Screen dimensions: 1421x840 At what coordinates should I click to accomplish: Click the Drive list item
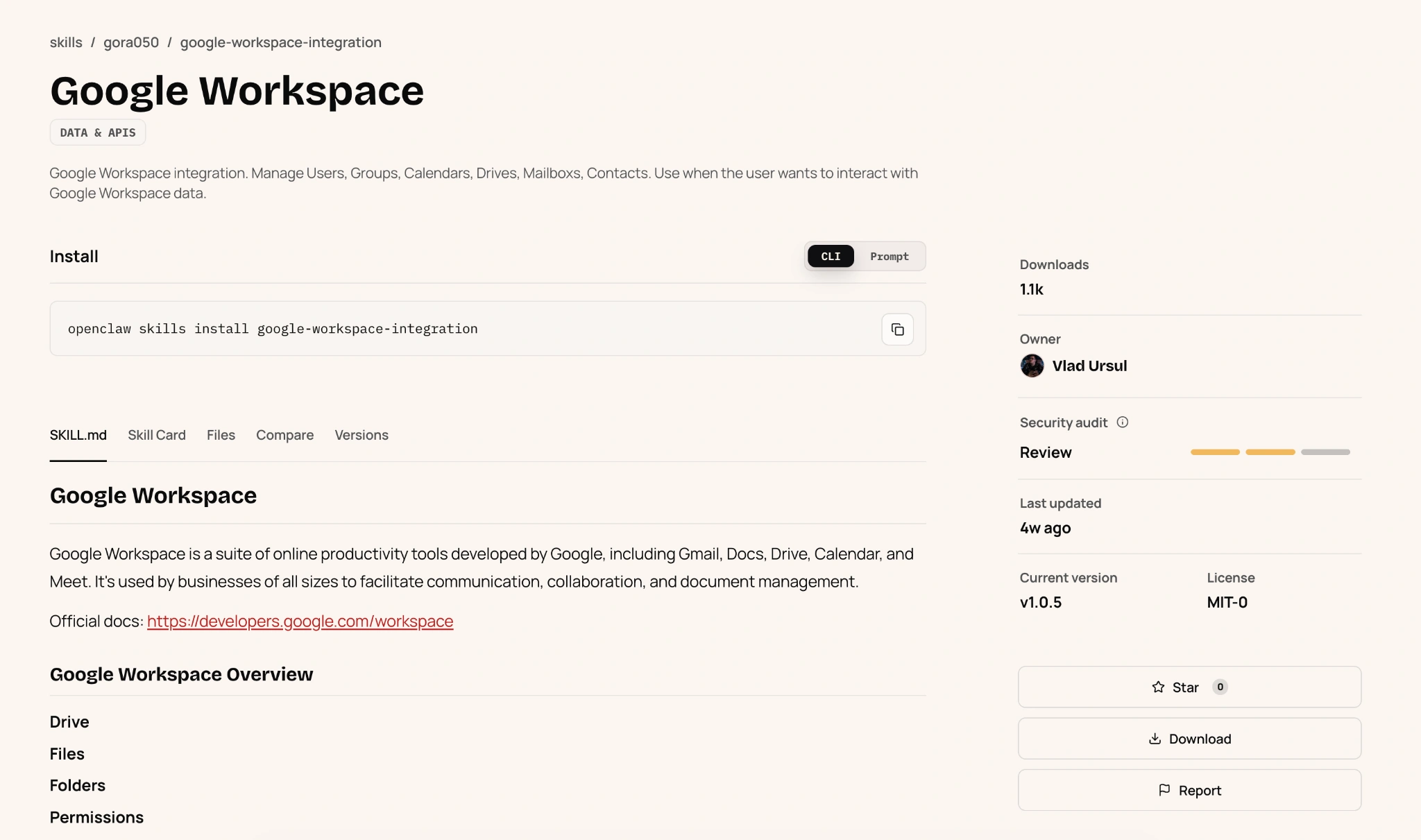tap(69, 722)
